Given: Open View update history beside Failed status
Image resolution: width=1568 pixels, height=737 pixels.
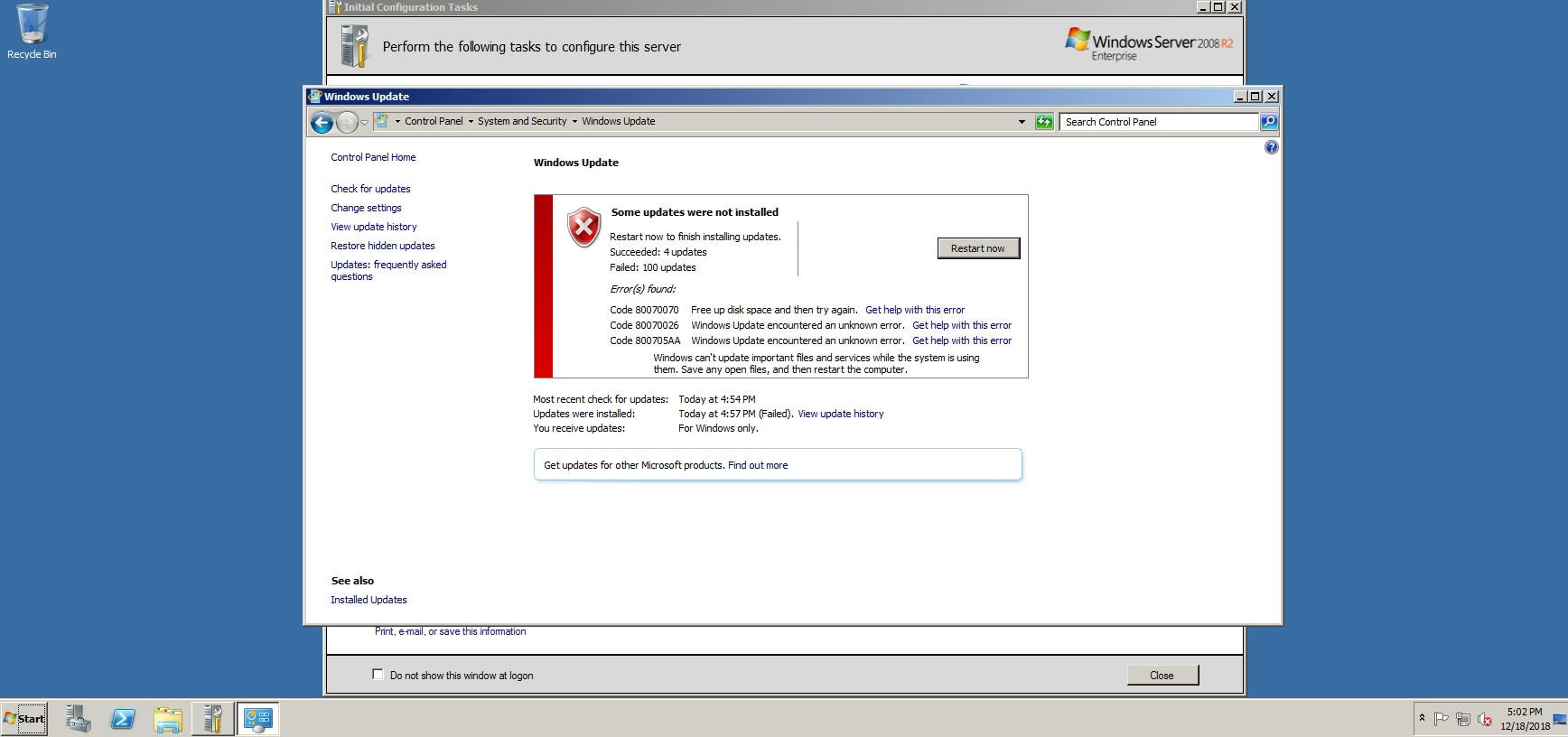Looking at the screenshot, I should 841,414.
